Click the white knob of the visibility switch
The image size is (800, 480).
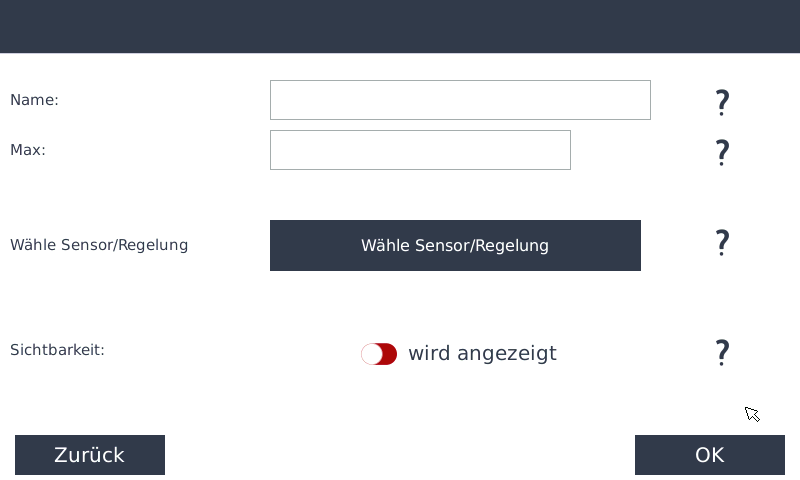pyautogui.click(x=371, y=354)
